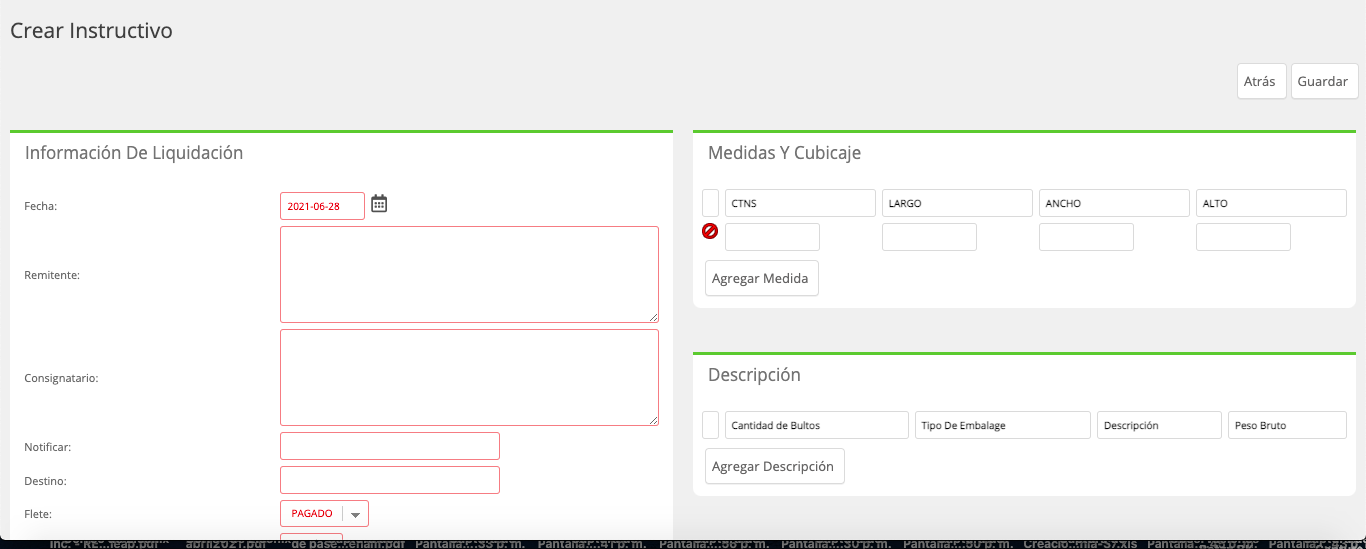
Task: Select the Peso Bruto header
Action: 1288,425
